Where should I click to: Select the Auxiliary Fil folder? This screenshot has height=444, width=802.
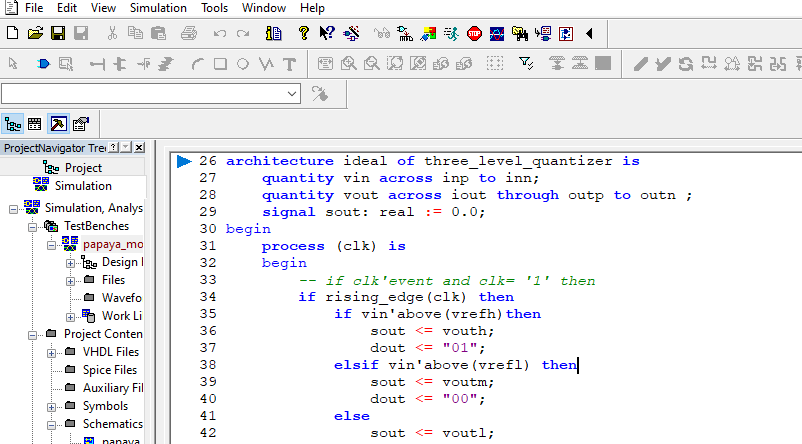(113, 388)
